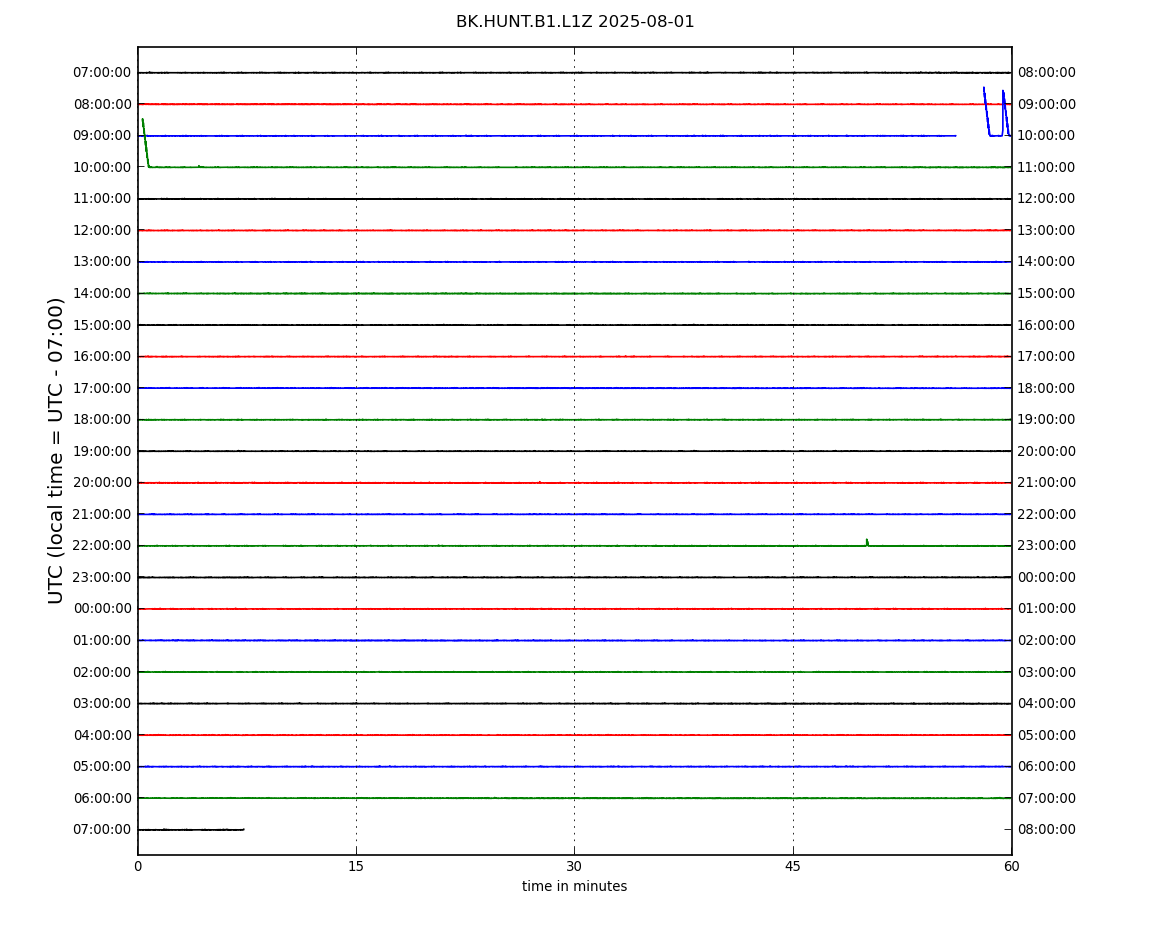Viewport: 1150px width, 950px height.
Task: Click left-axis time label 11:00:00
Action: [103, 199]
